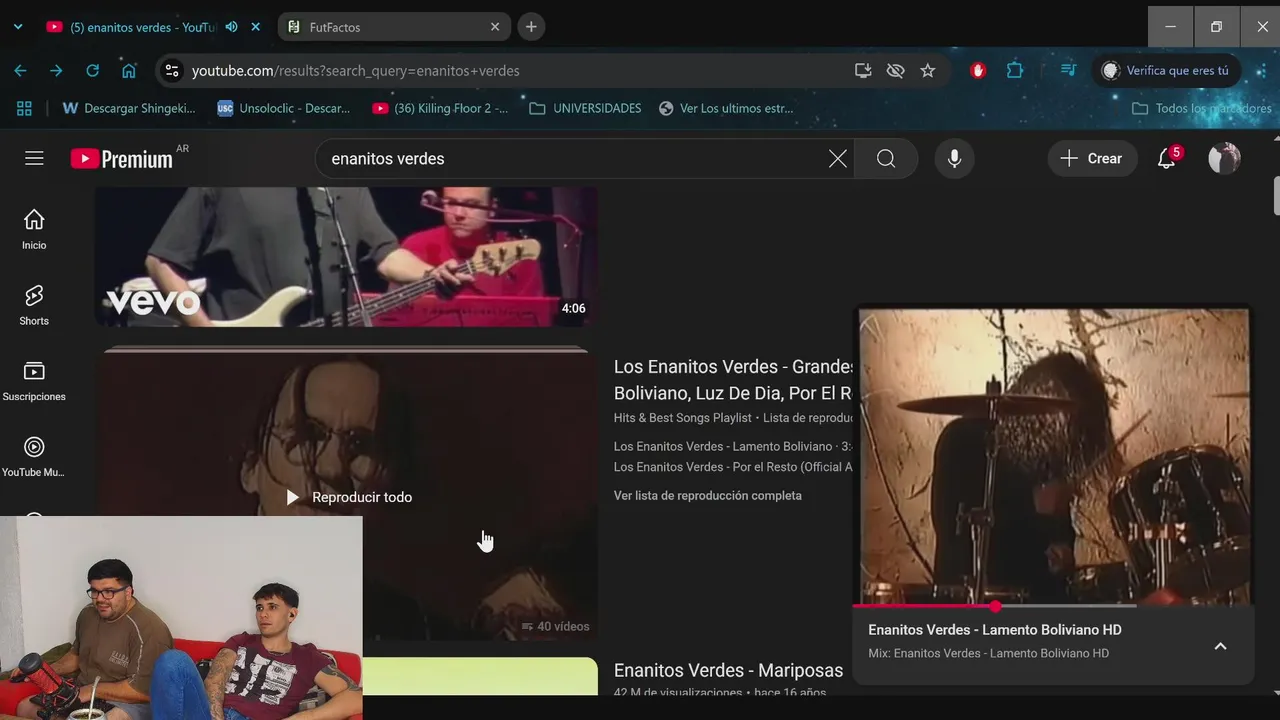The width and height of the screenshot is (1280, 720).
Task: Click the YouTube Premium logo
Action: [x=122, y=158]
